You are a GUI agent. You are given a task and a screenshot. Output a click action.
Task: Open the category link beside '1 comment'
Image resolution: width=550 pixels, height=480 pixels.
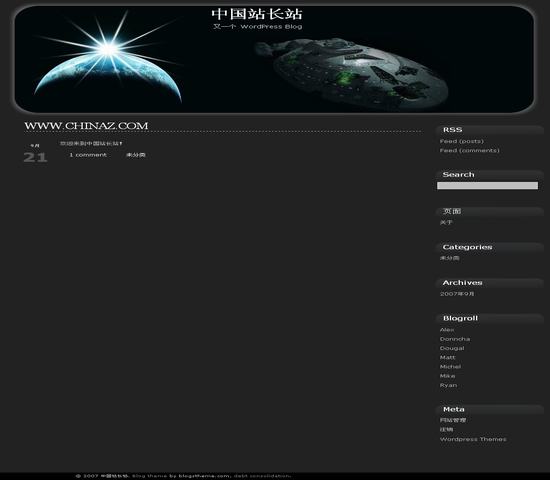pos(136,155)
